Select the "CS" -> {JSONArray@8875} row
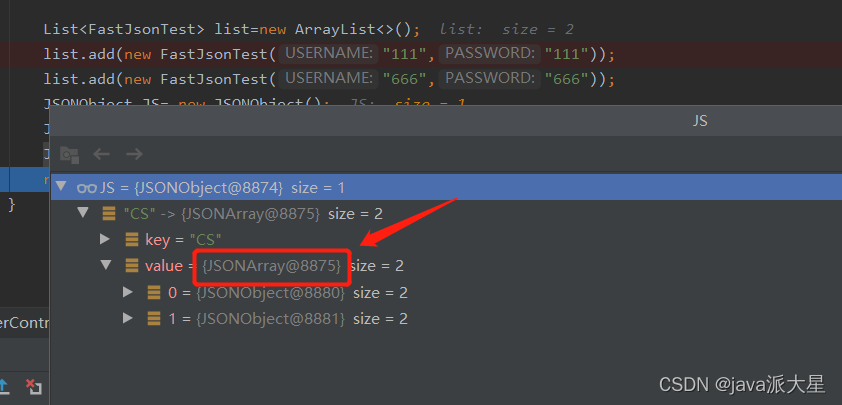Screen dimensions: 842x405 [446, 214]
